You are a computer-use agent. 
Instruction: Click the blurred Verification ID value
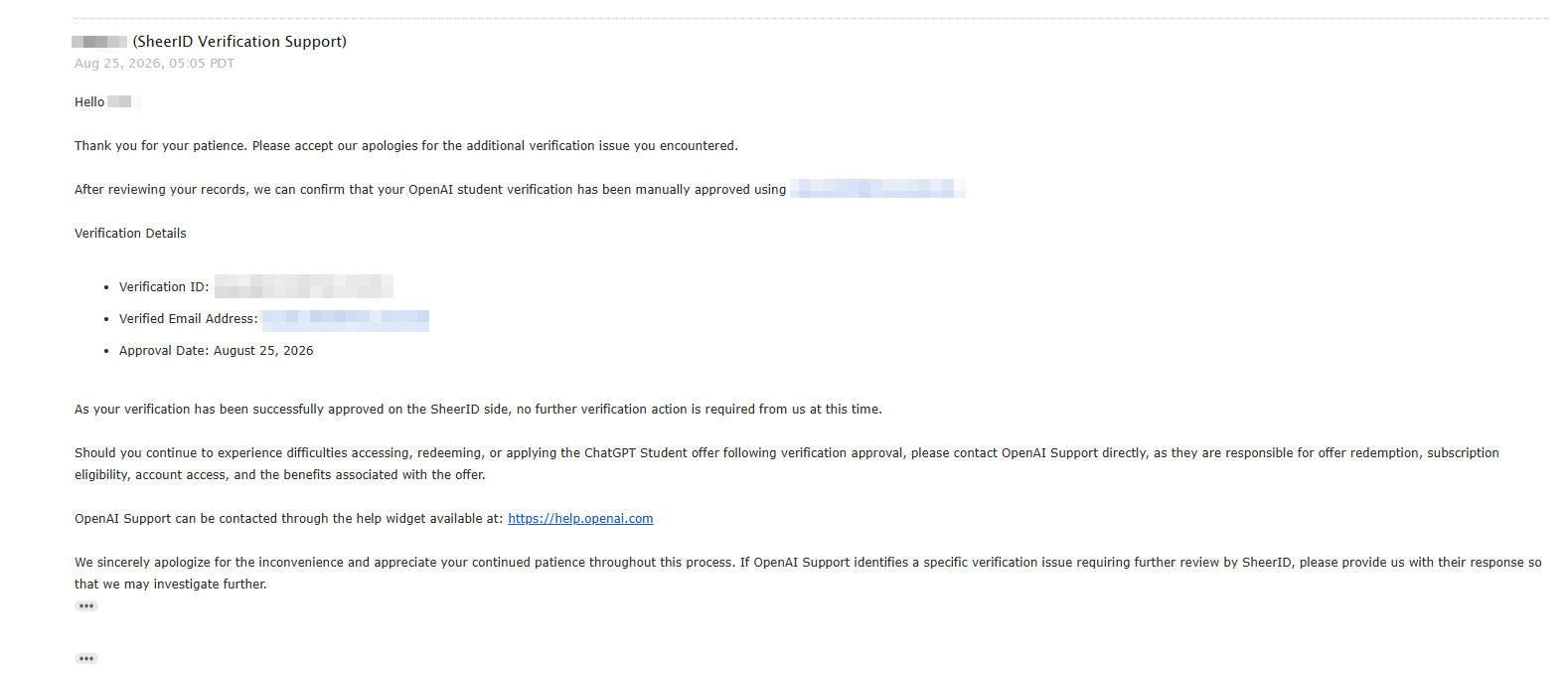pyautogui.click(x=304, y=286)
